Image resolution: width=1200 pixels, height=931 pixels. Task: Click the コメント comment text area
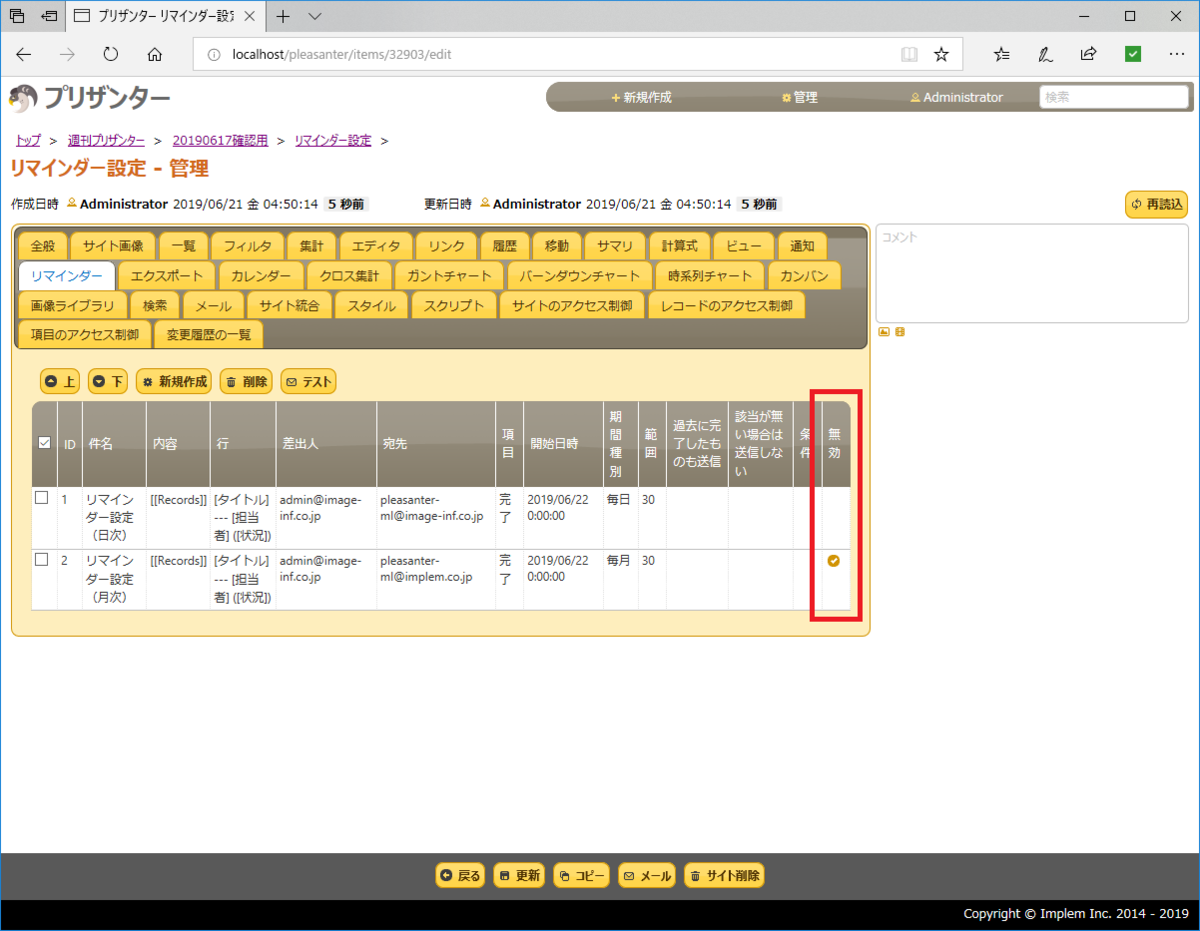1032,270
